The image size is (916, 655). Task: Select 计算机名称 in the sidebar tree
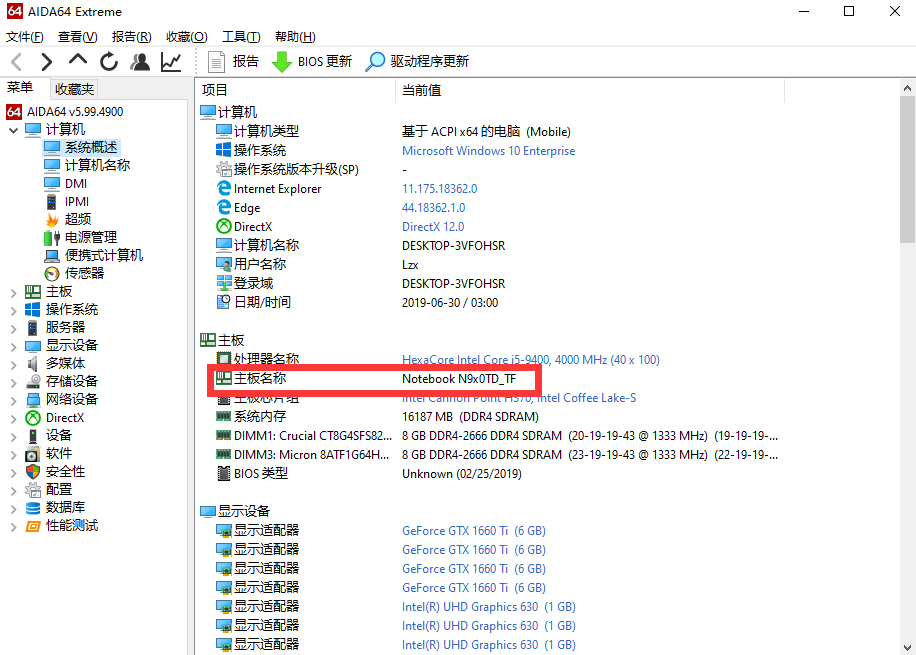pyautogui.click(x=98, y=165)
